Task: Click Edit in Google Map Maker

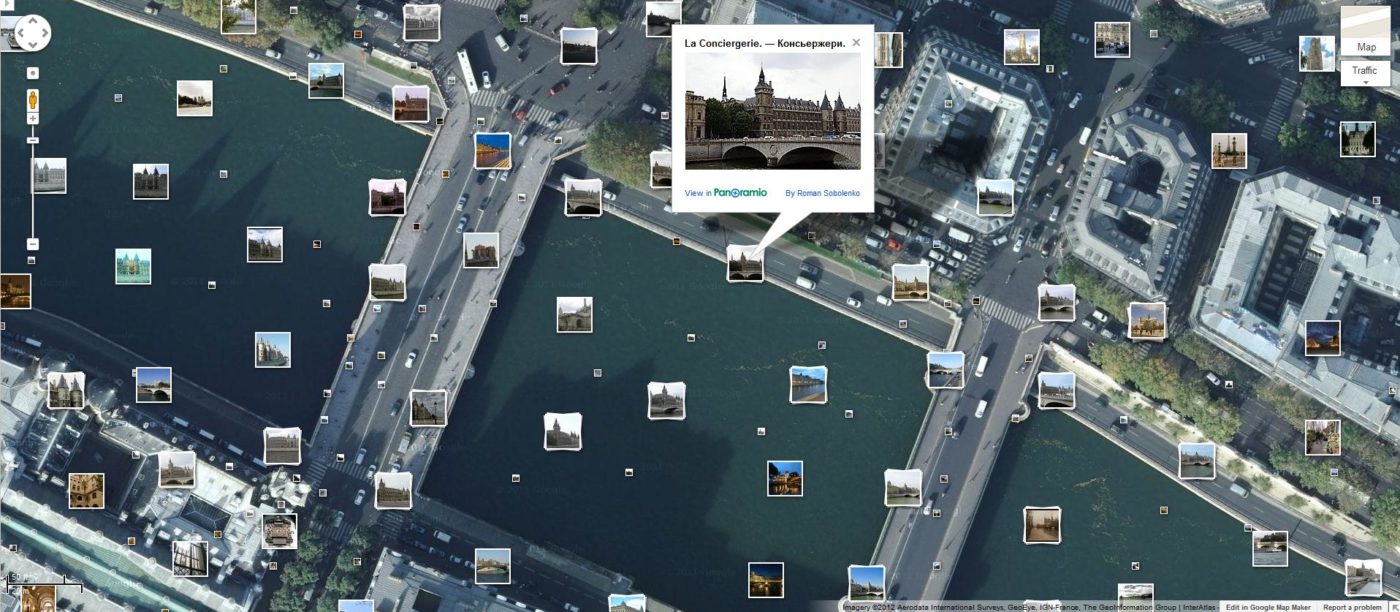Action: [1268, 607]
